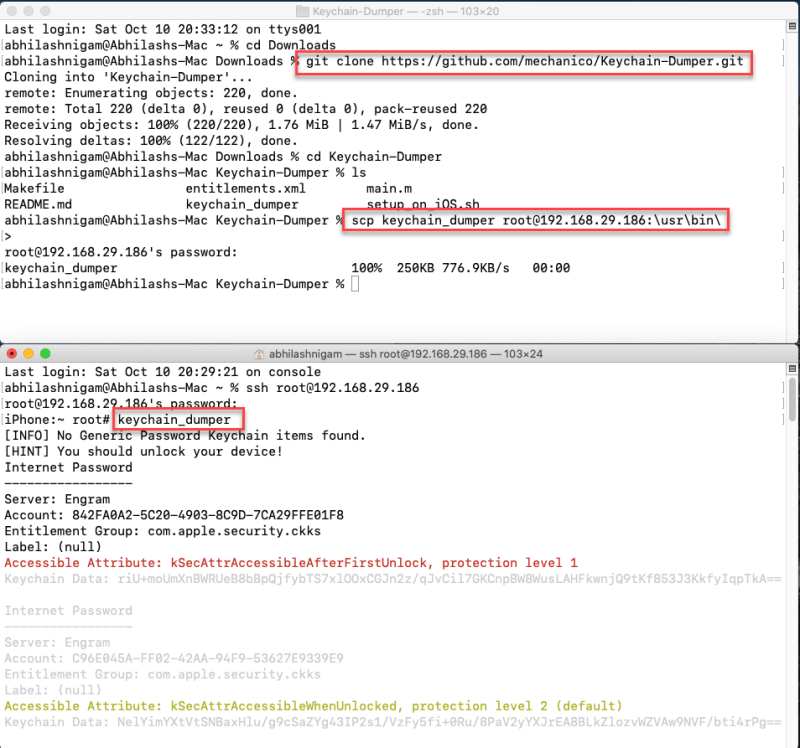Click the scrollbar thumb in the ssh terminal window
800x748 pixels.
[x=792, y=399]
